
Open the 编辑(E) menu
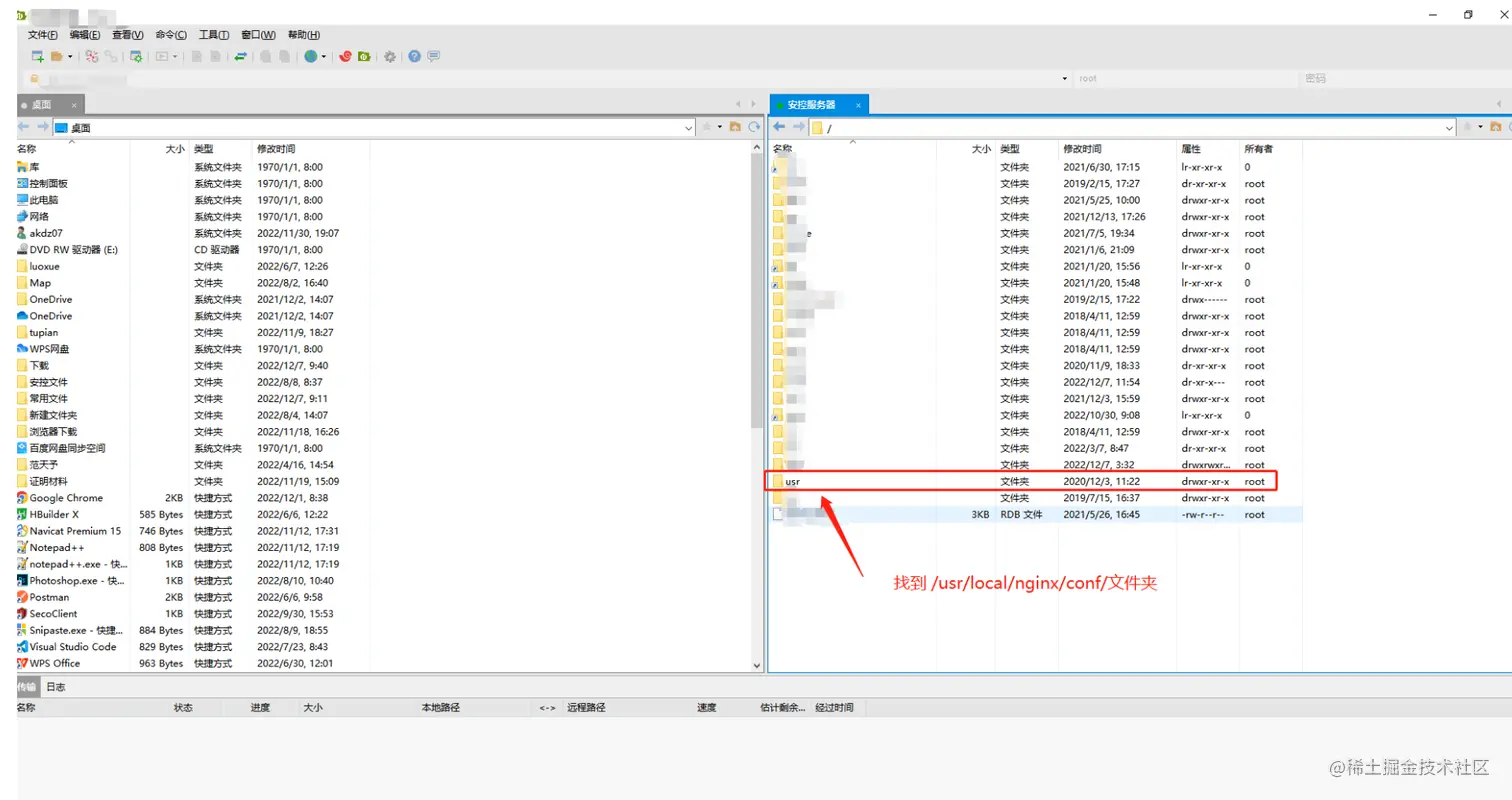point(85,35)
